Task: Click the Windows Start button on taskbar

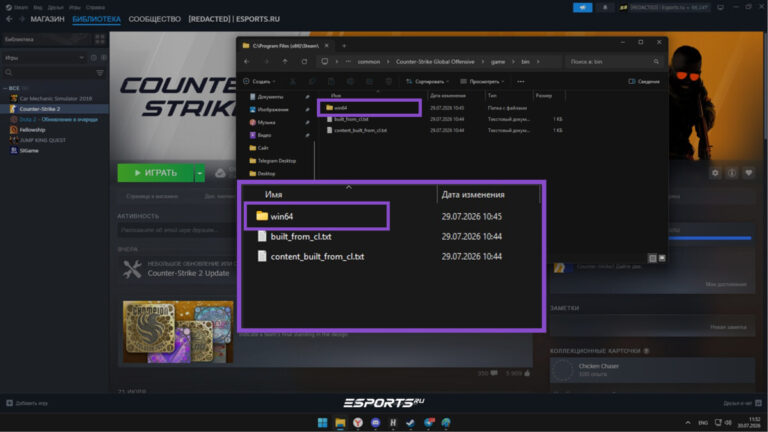Action: [x=322, y=422]
